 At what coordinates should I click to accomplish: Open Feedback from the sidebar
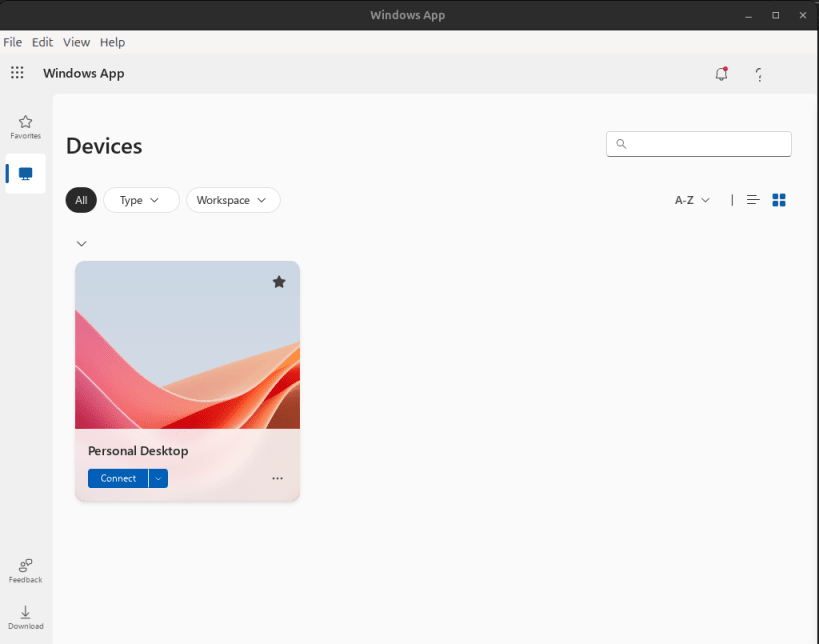tap(25, 571)
